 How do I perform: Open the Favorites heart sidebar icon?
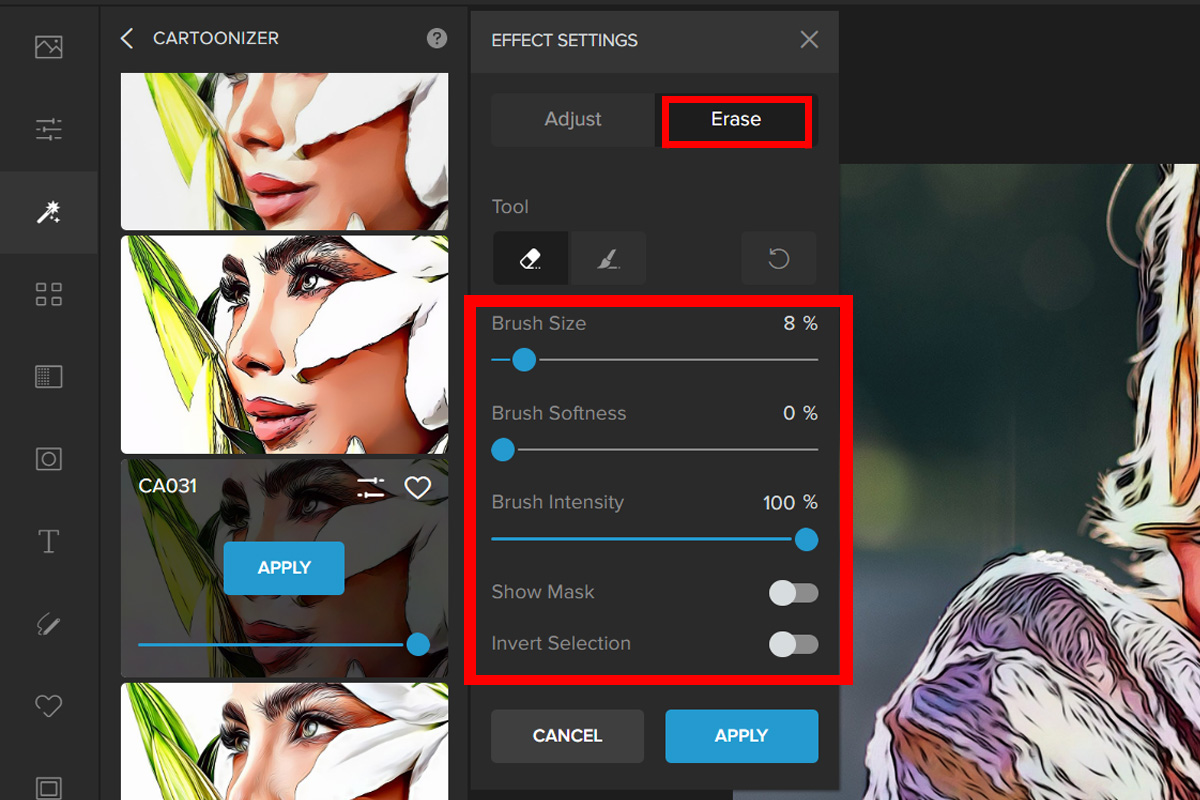tap(48, 706)
